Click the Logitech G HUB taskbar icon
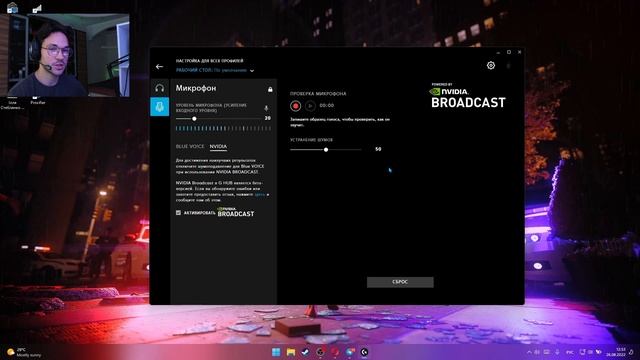This screenshot has height=360, width=640. click(364, 352)
